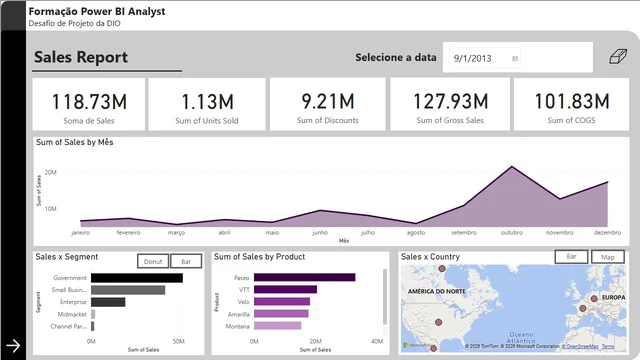Click the eraser clear-filters icon
Screen dimensions: 640x360
tap(618, 57)
